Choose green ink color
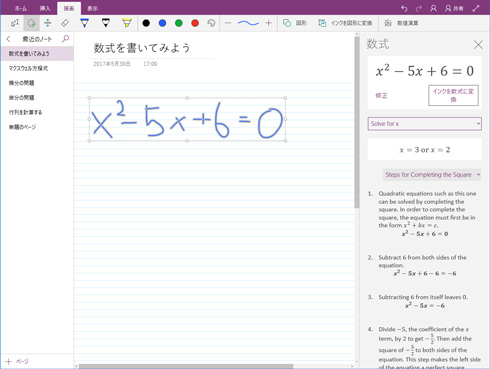Viewport: 490px width, 369px height. [179, 23]
